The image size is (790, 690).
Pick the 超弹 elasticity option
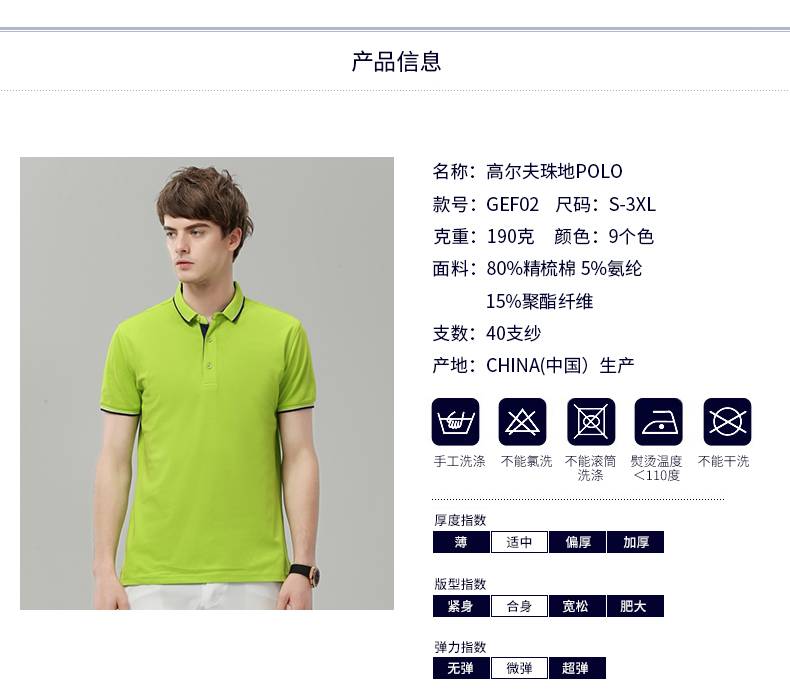(577, 668)
